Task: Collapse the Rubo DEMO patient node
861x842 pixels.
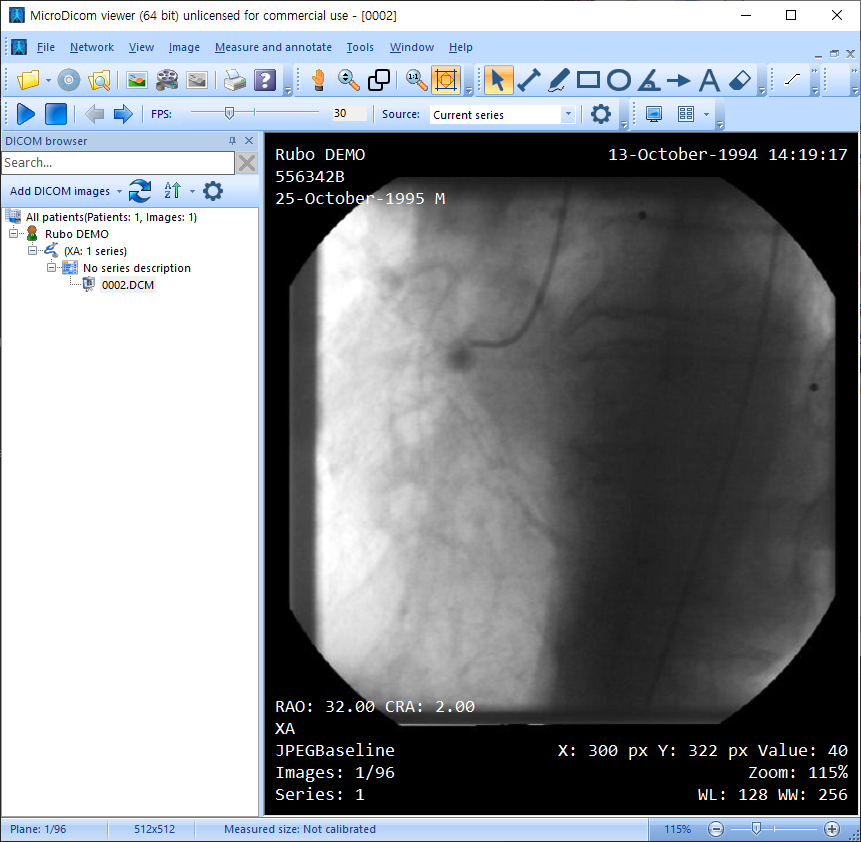Action: pyautogui.click(x=13, y=233)
